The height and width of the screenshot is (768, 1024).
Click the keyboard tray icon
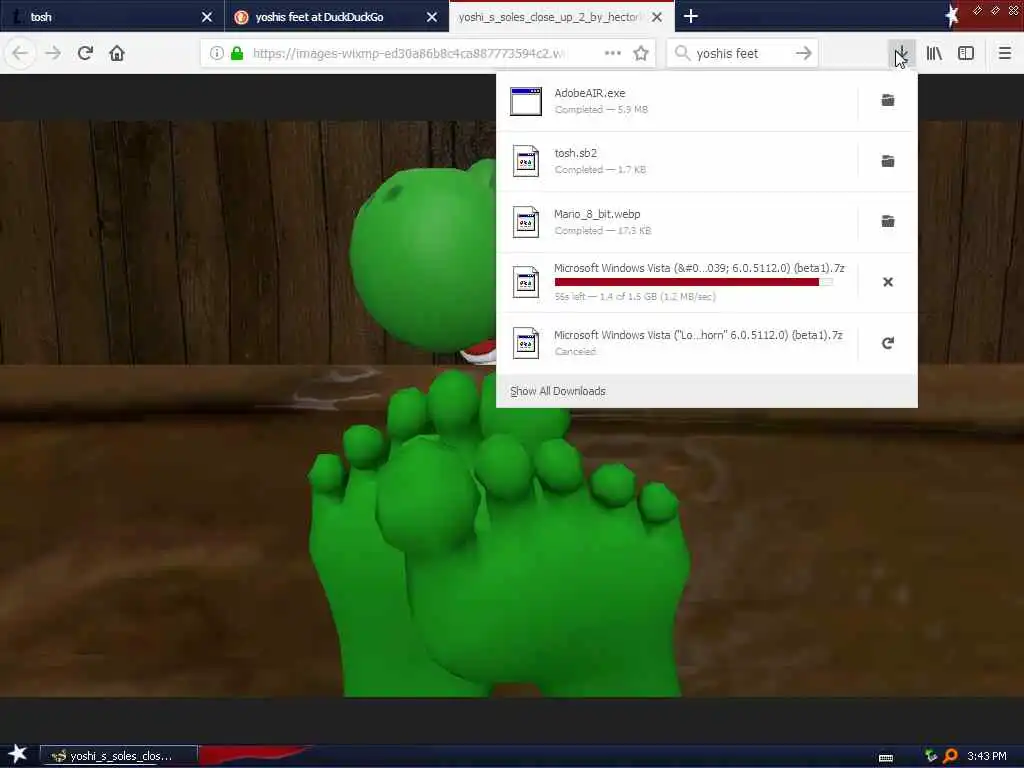pyautogui.click(x=886, y=758)
